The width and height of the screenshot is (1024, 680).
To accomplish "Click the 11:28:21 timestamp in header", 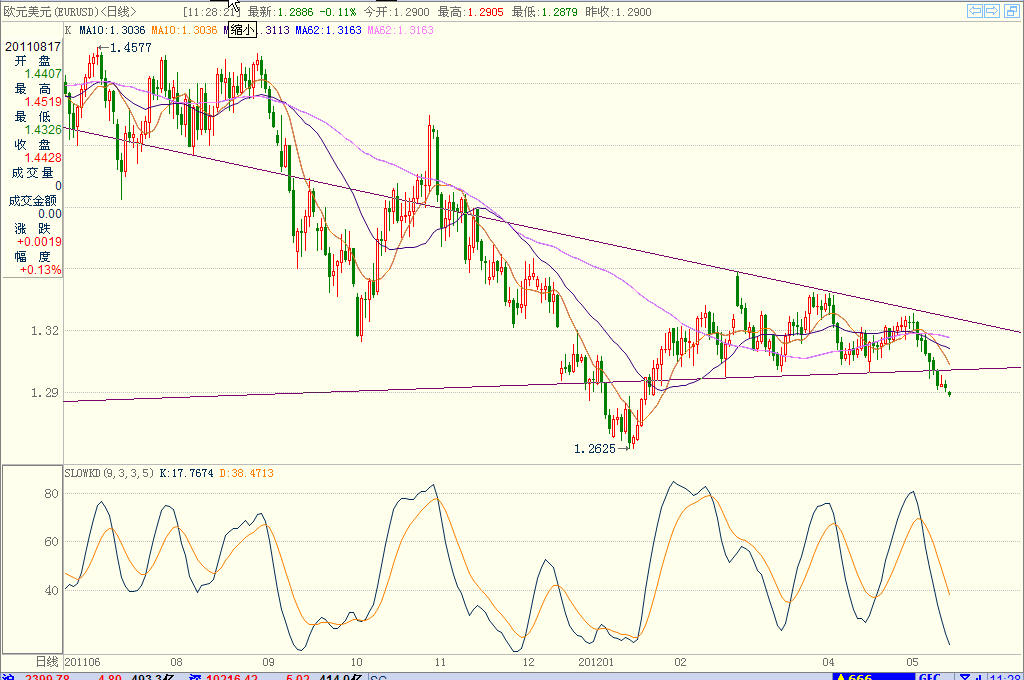I will click(x=212, y=12).
